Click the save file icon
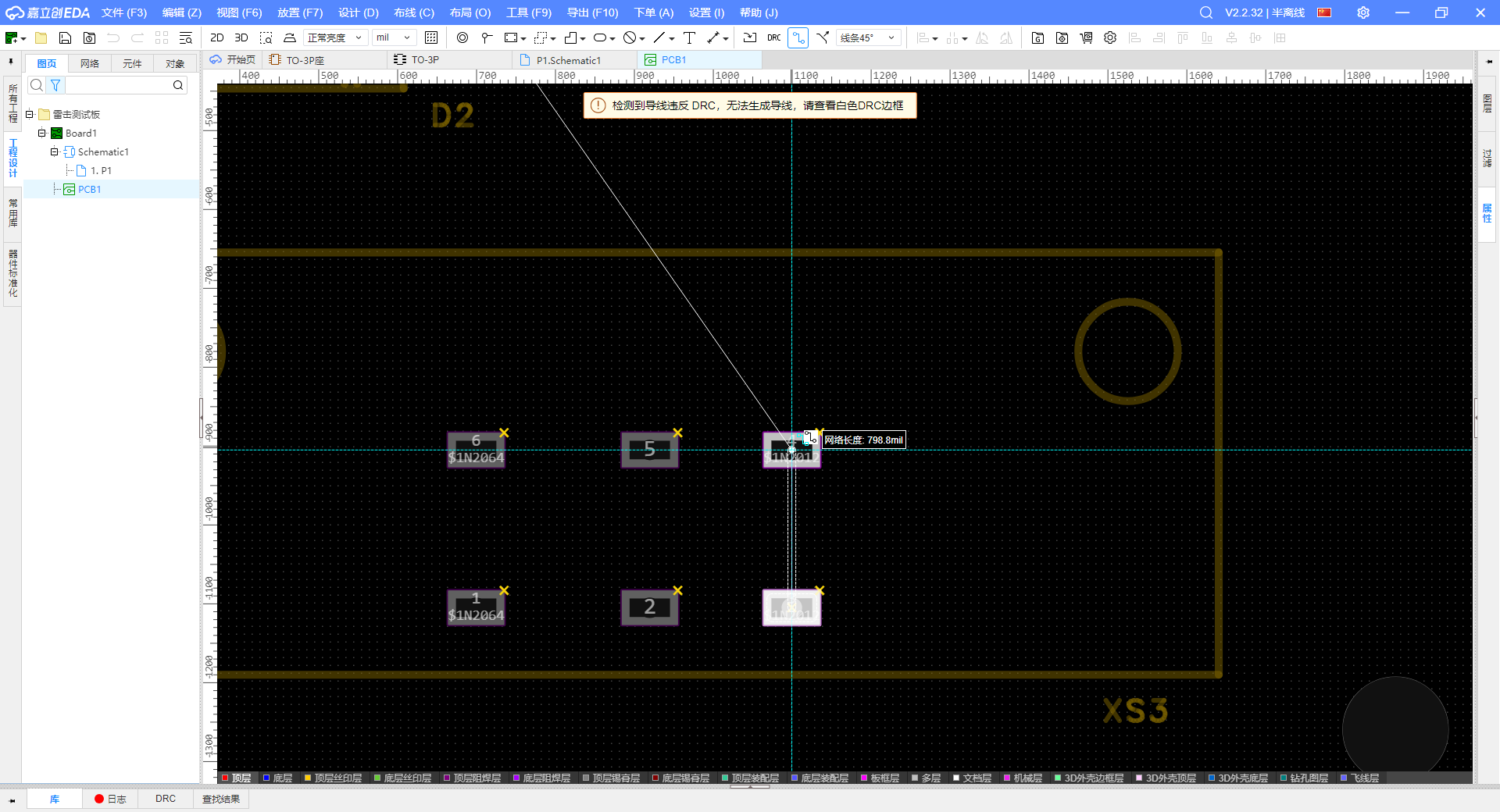This screenshot has height=812, width=1500. tap(66, 37)
